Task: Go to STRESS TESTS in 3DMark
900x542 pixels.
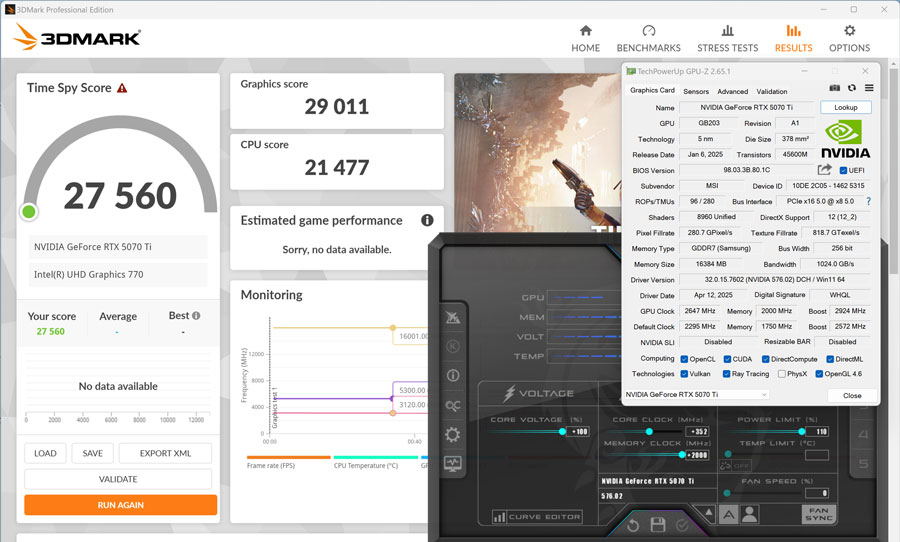Action: [727, 38]
